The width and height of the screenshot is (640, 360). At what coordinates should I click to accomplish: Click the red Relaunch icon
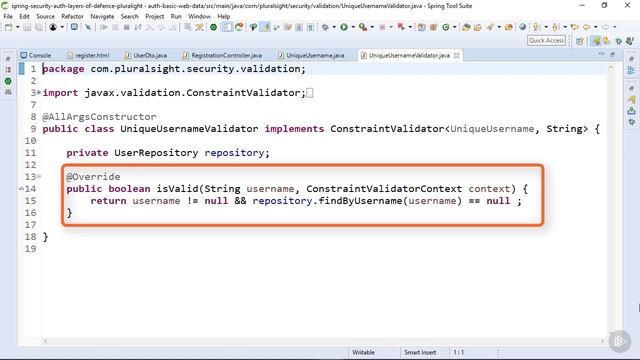(x=401, y=27)
